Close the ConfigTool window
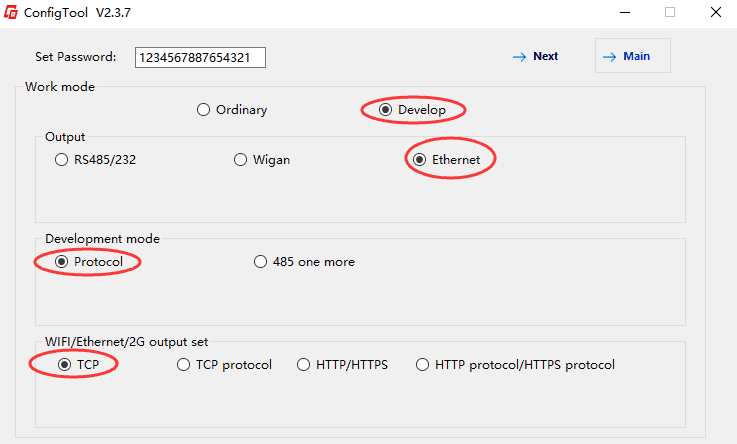Screen dimensions: 737x444 pyautogui.click(x=715, y=13)
